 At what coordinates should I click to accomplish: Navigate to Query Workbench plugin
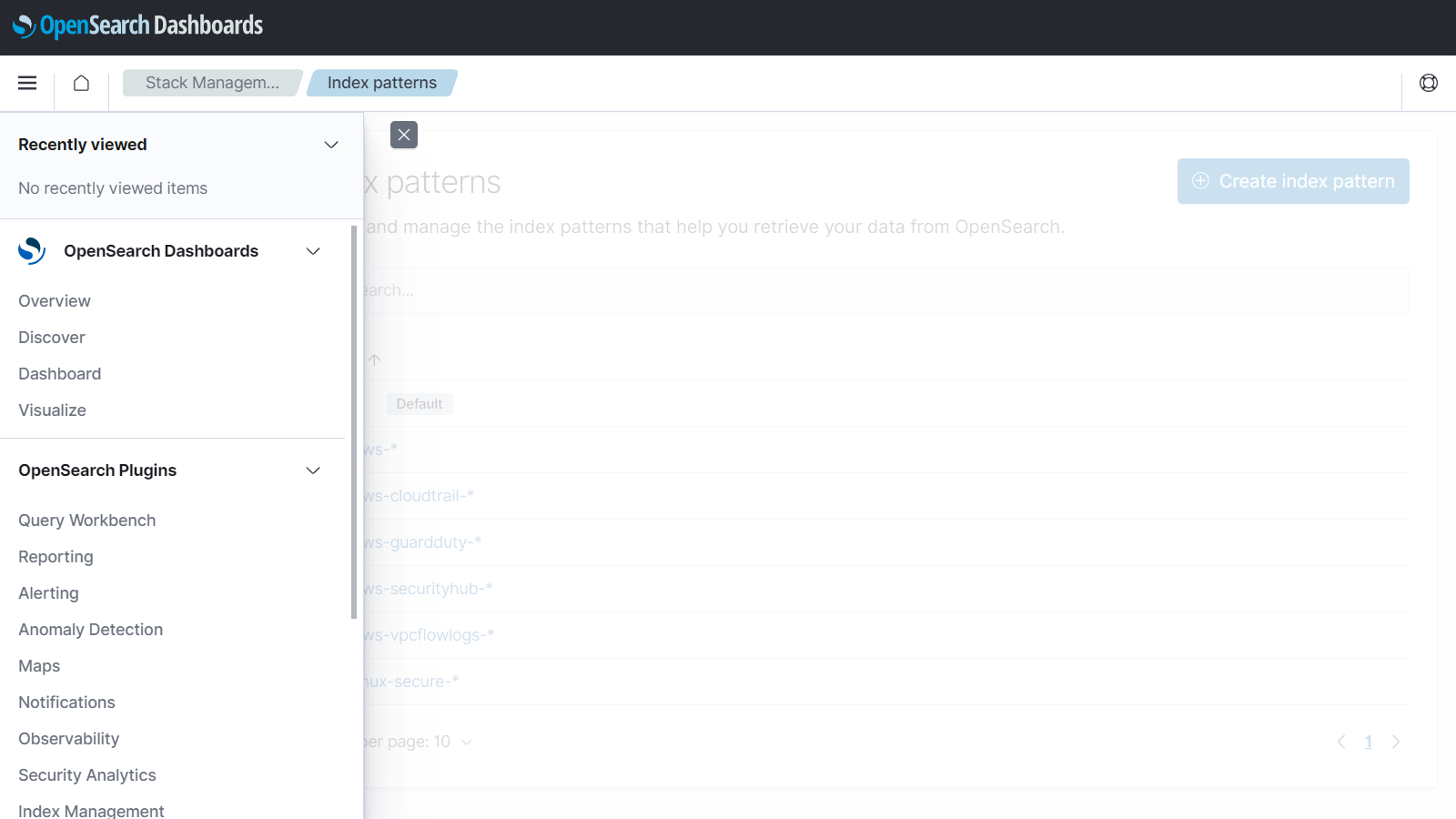pos(87,521)
